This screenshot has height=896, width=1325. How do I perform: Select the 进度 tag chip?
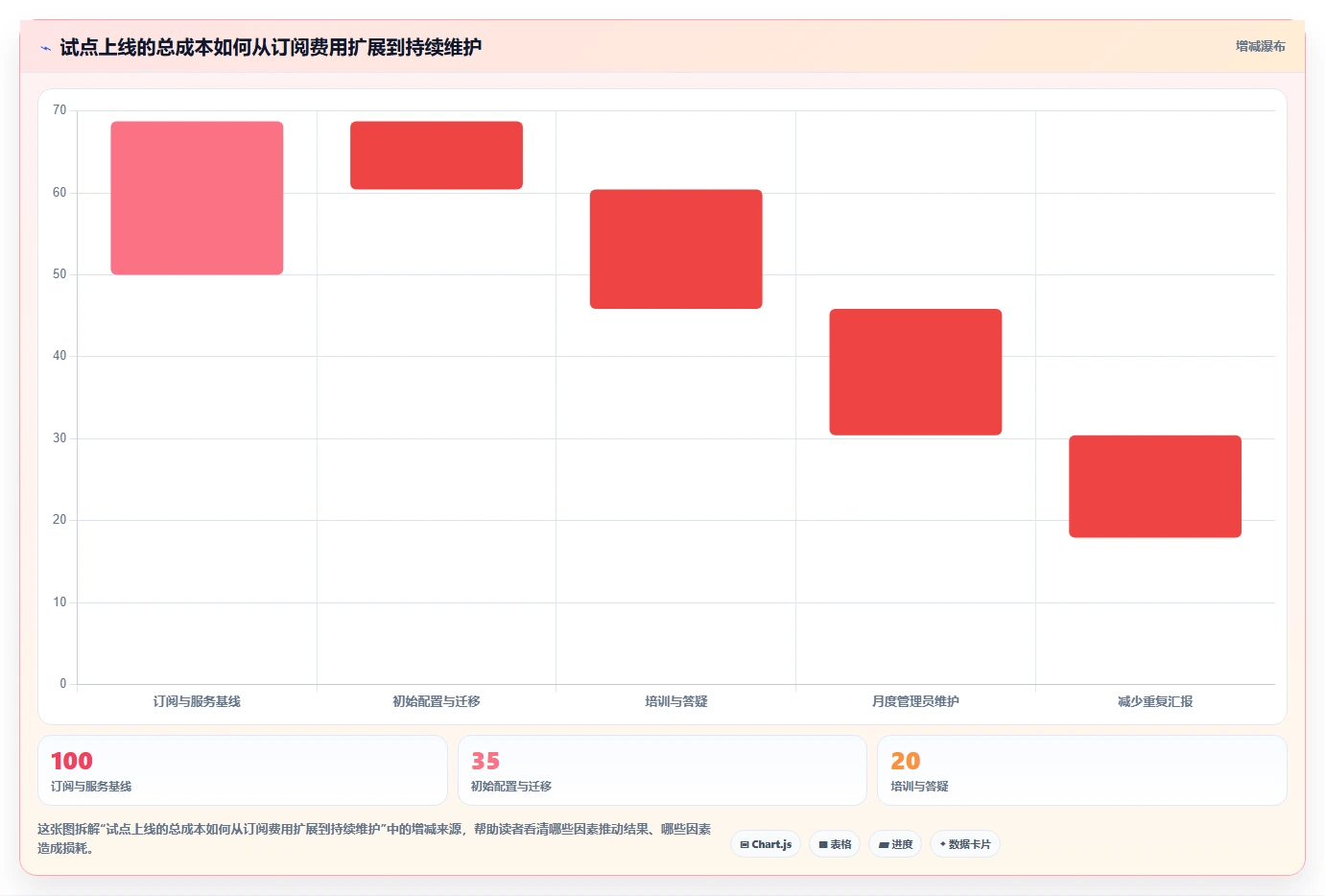(x=895, y=844)
